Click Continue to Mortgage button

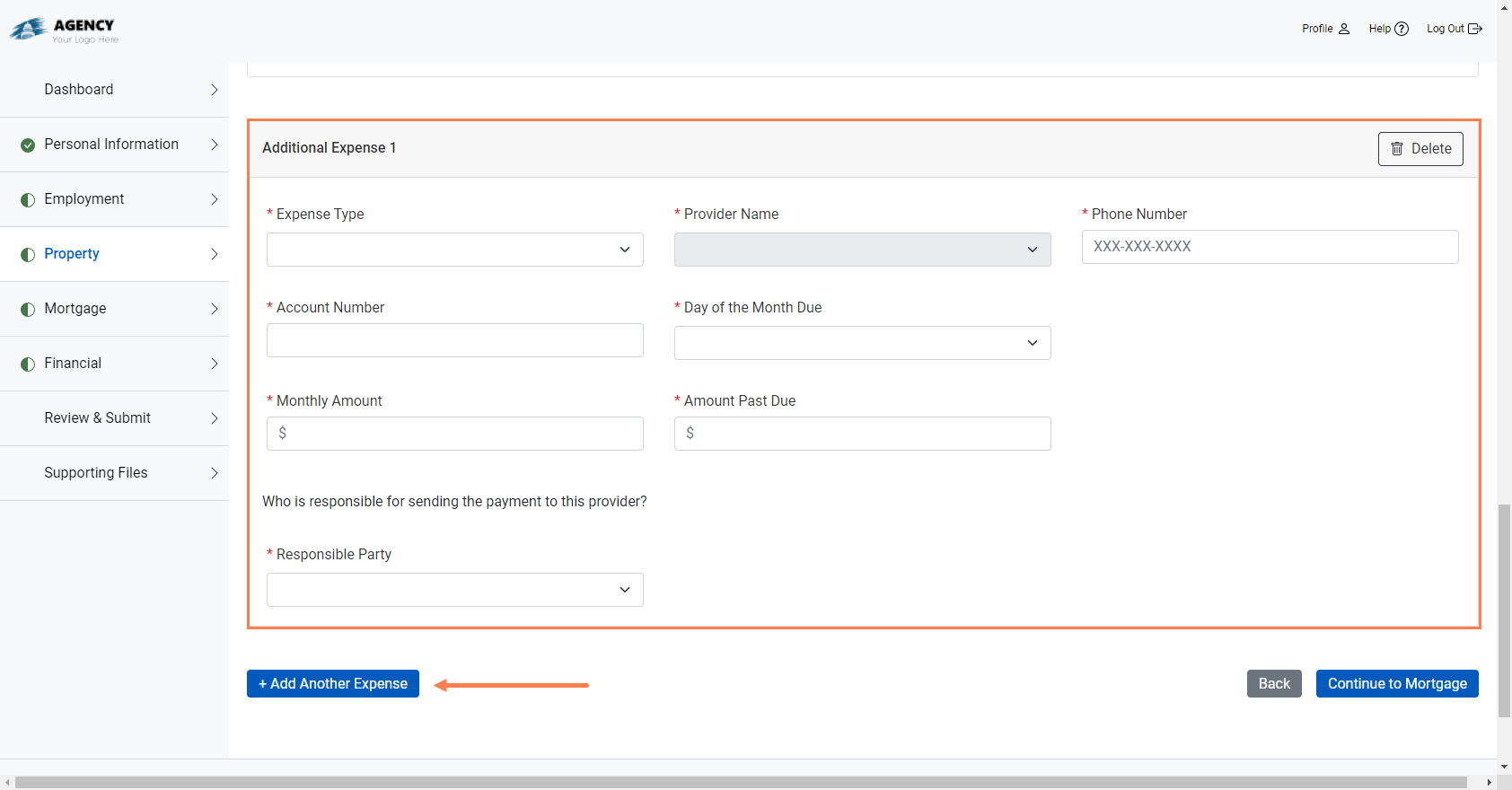coord(1396,683)
